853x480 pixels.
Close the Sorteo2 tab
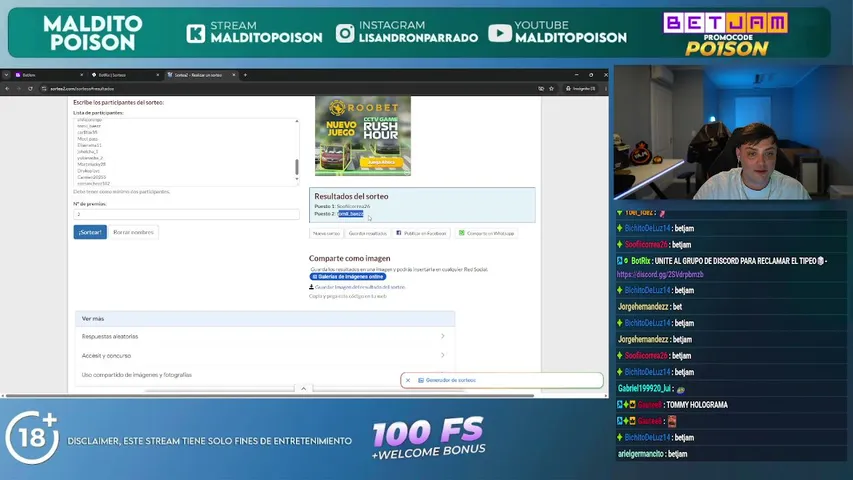coord(234,75)
